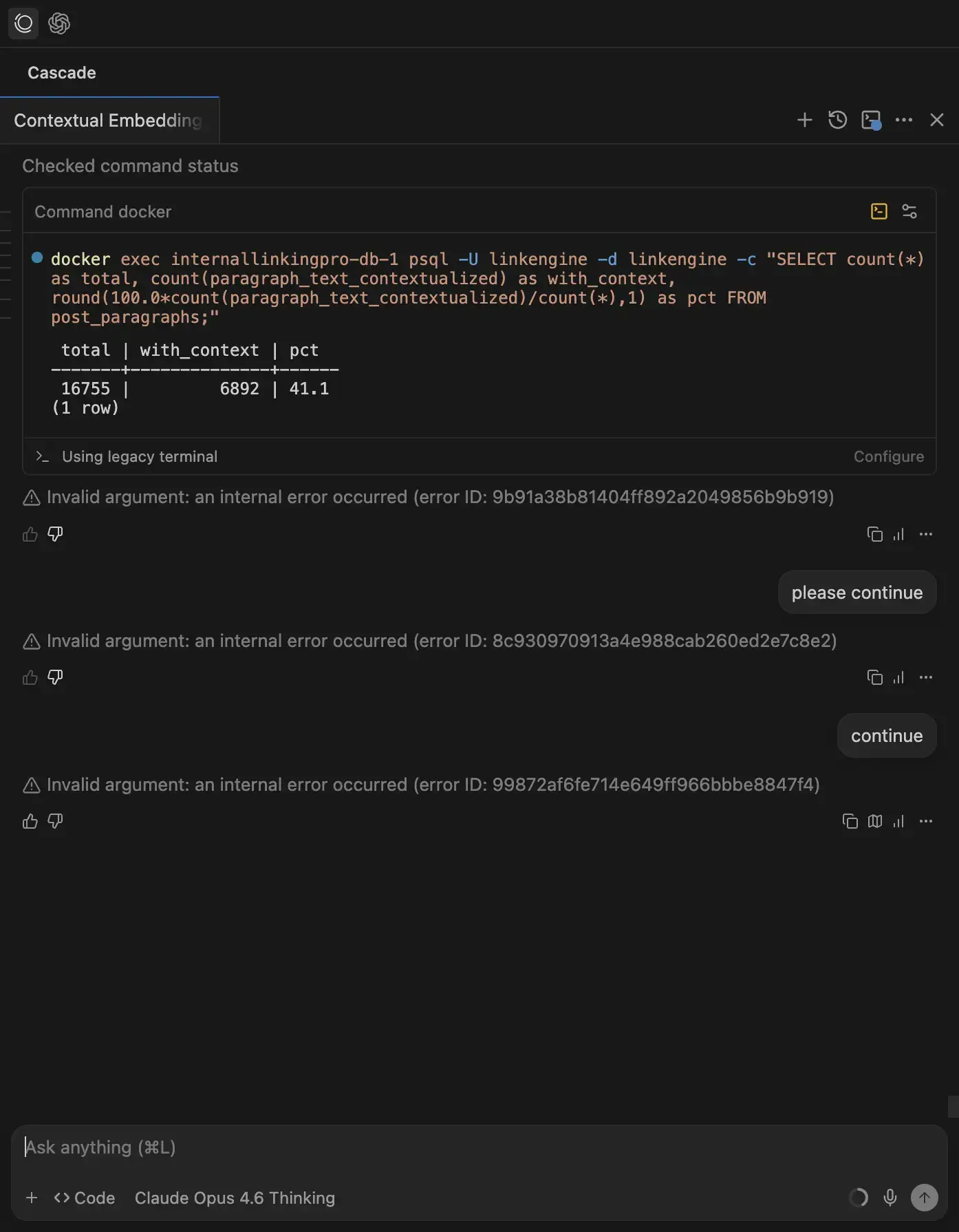
Task: Select the total value 16755
Action: (x=85, y=389)
